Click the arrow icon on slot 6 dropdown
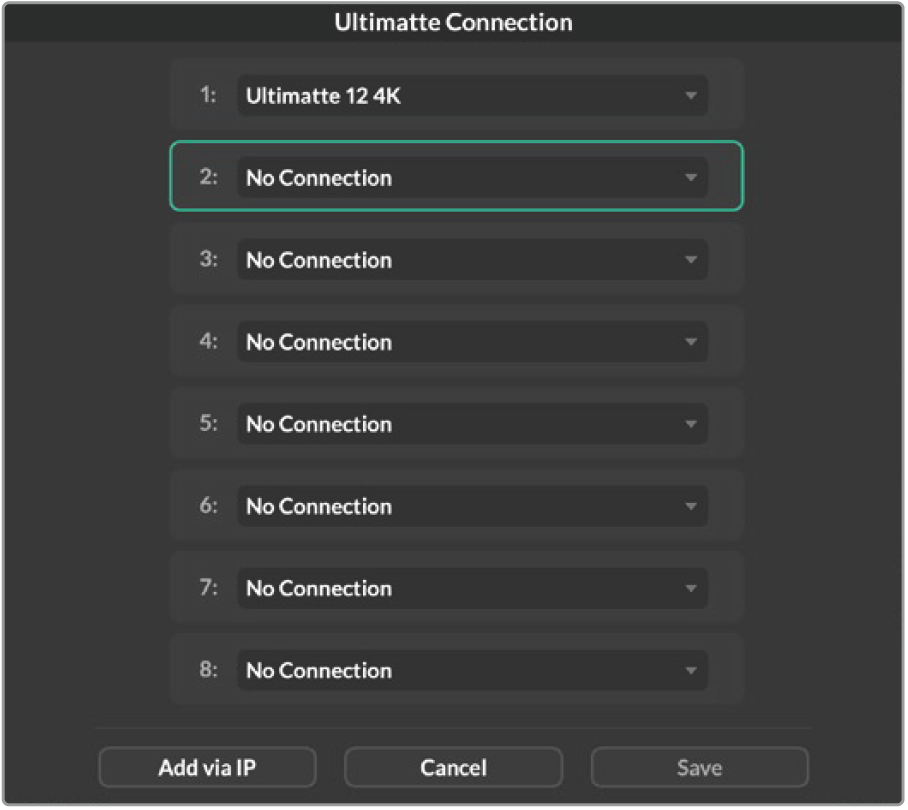Screen dimensions: 908x810 click(691, 507)
